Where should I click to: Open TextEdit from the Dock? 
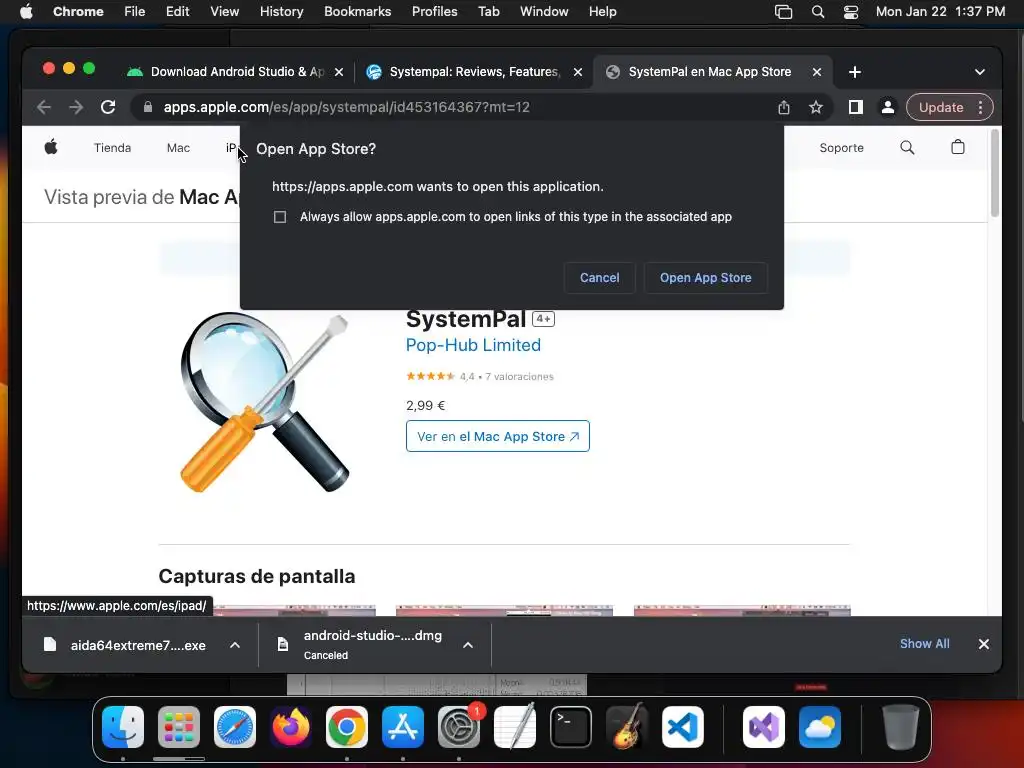point(515,727)
